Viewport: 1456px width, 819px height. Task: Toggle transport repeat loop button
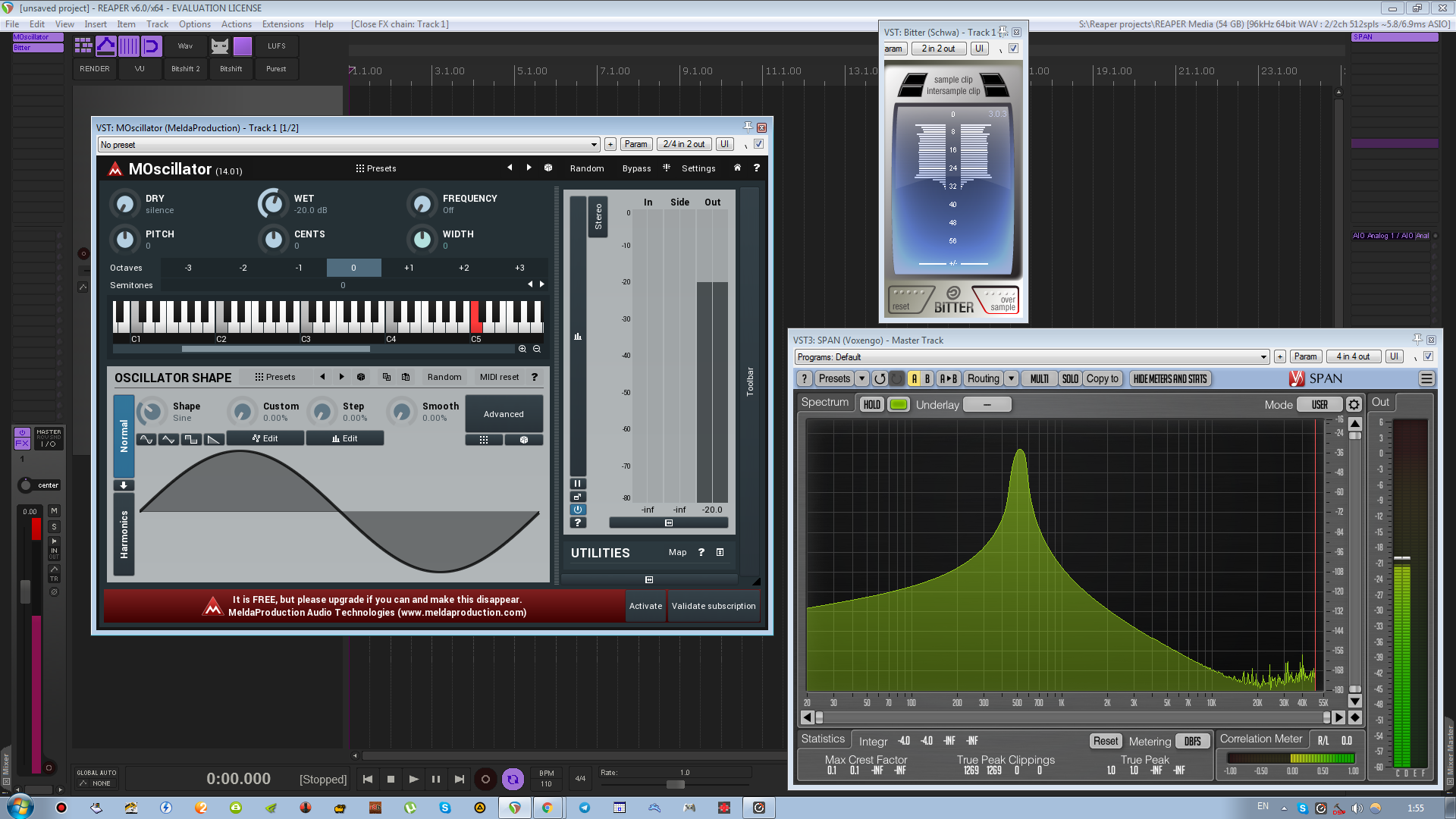[513, 779]
